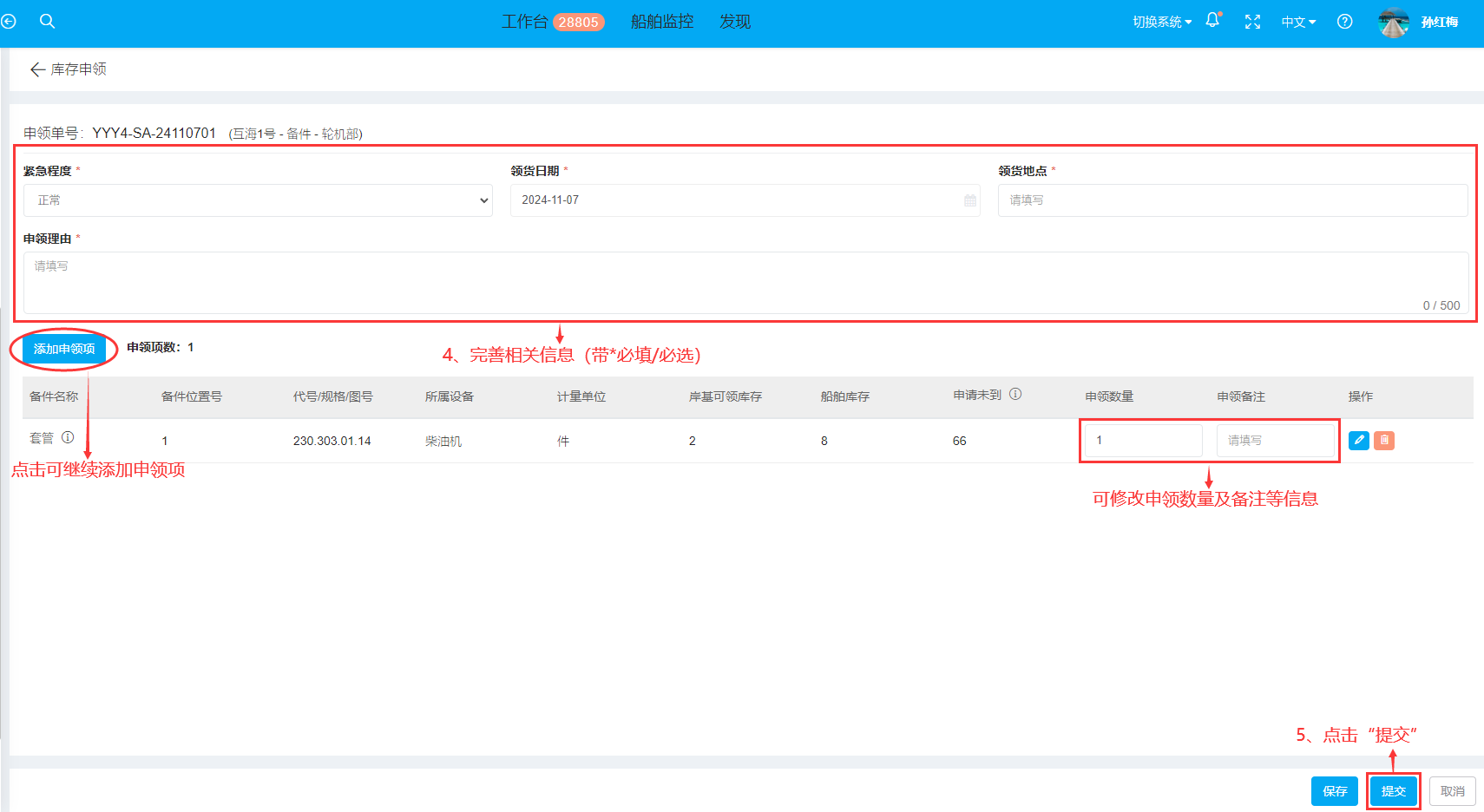This screenshot has height=812, width=1484.
Task: Open the 工作台 tab
Action: (x=524, y=22)
